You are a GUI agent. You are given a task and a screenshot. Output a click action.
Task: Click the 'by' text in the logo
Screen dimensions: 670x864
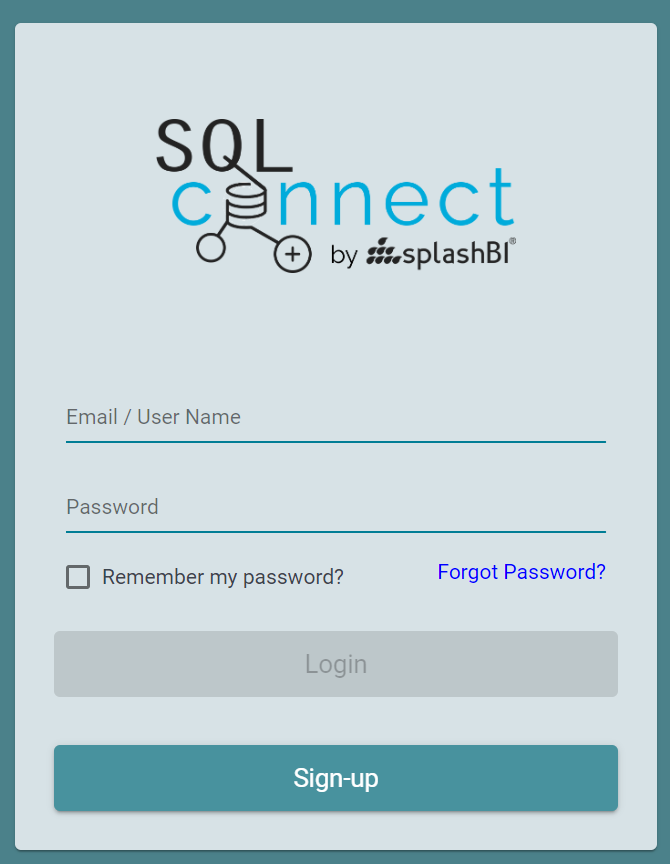(344, 256)
